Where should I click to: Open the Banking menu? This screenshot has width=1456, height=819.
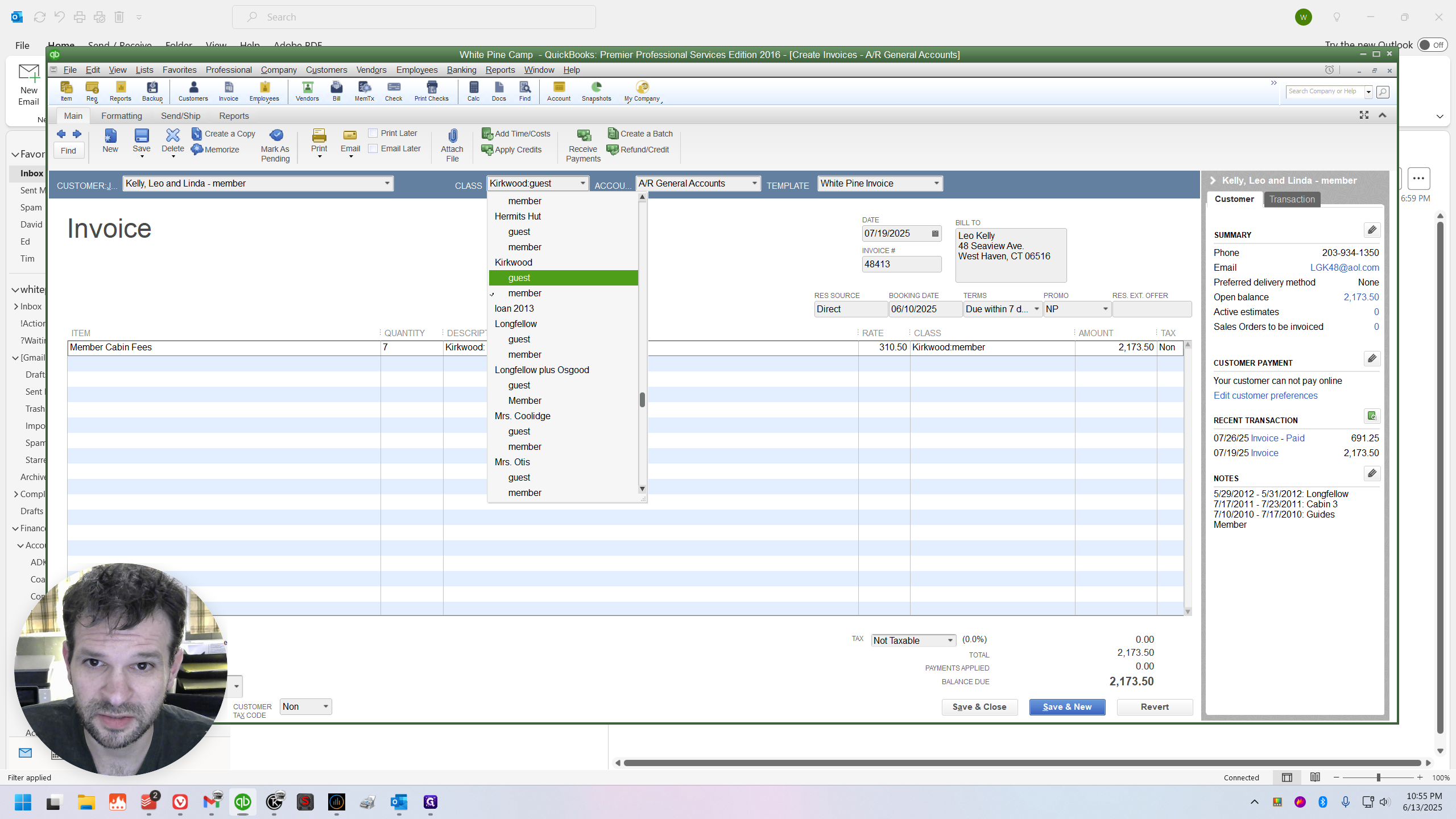(x=461, y=70)
